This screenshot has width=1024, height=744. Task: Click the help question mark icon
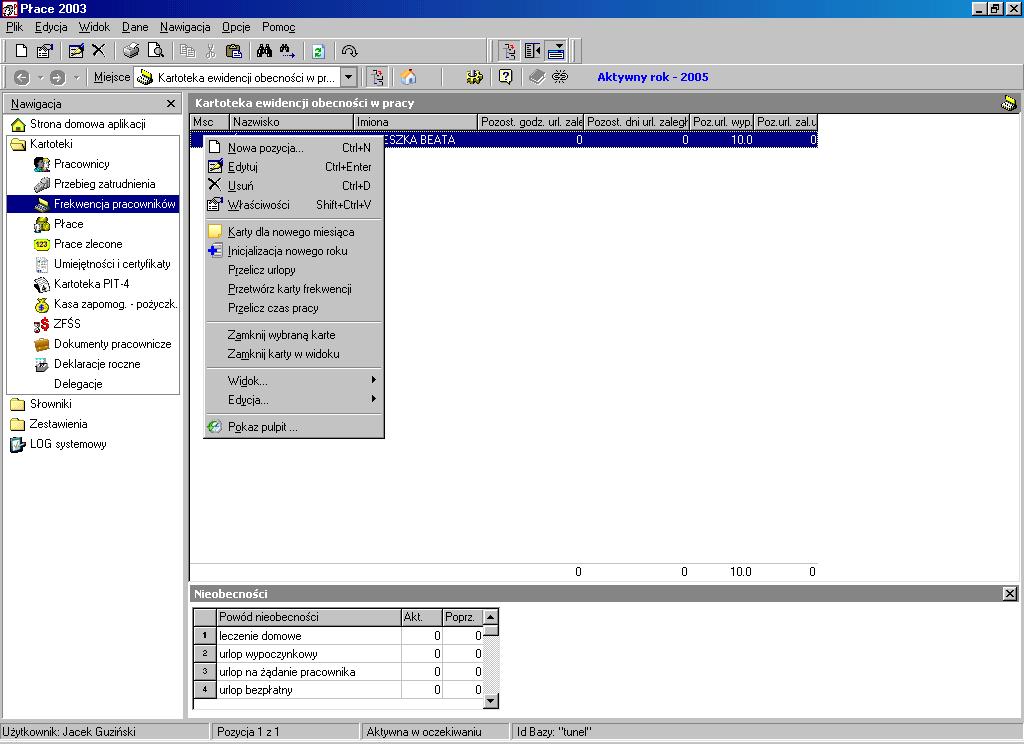(x=505, y=77)
